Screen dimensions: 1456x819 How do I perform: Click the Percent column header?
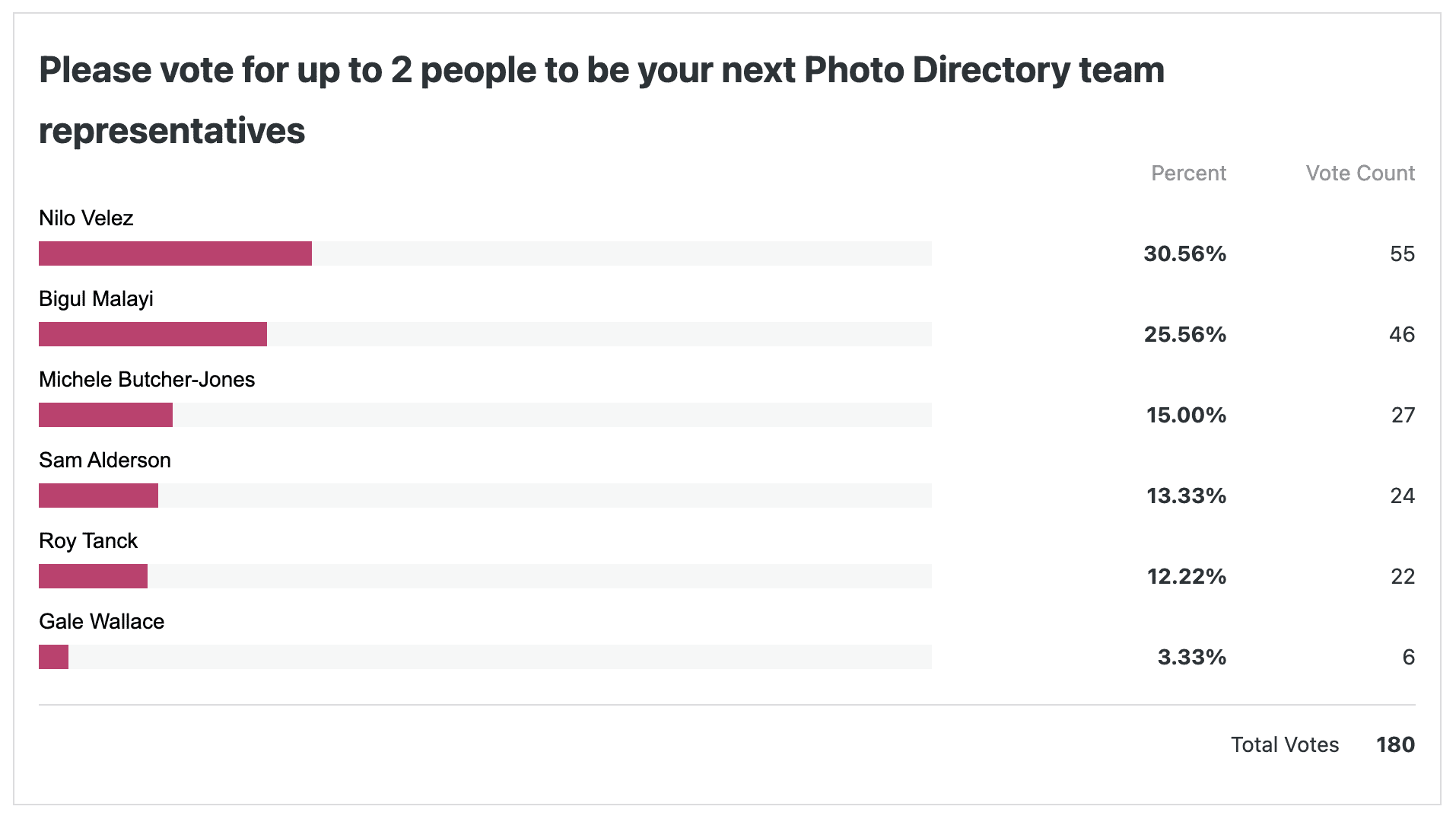tap(1188, 174)
